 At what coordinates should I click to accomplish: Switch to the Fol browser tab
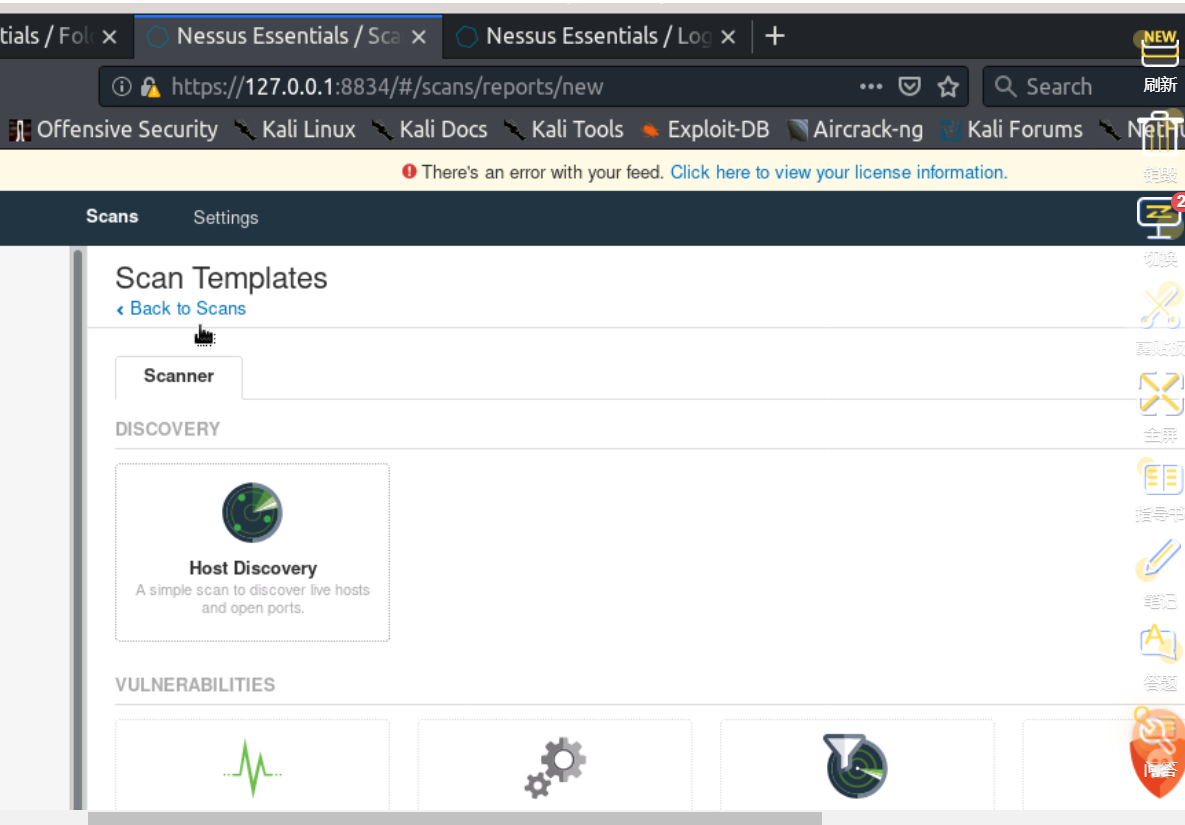pyautogui.click(x=45, y=36)
